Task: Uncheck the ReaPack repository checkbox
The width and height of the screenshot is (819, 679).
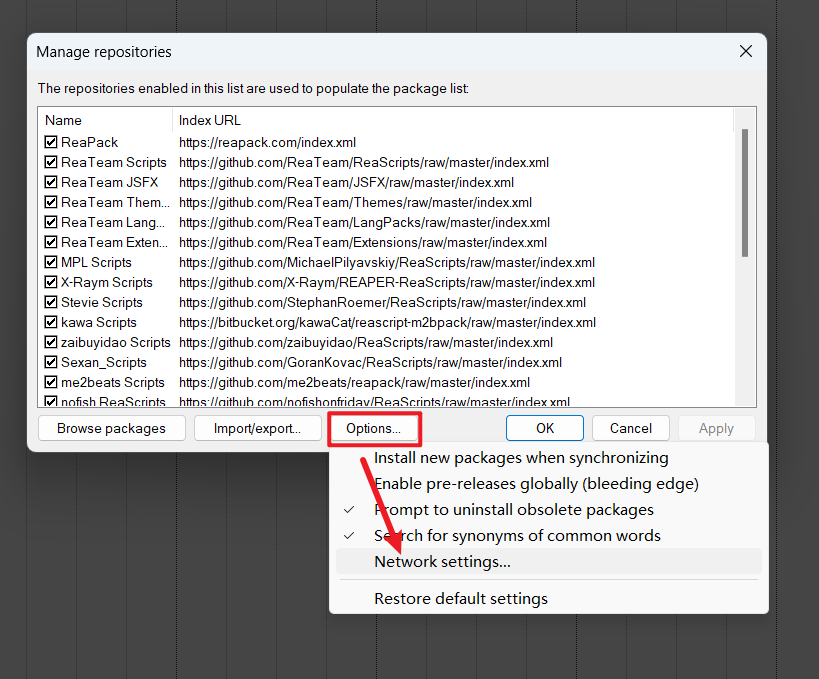Action: [x=51, y=142]
